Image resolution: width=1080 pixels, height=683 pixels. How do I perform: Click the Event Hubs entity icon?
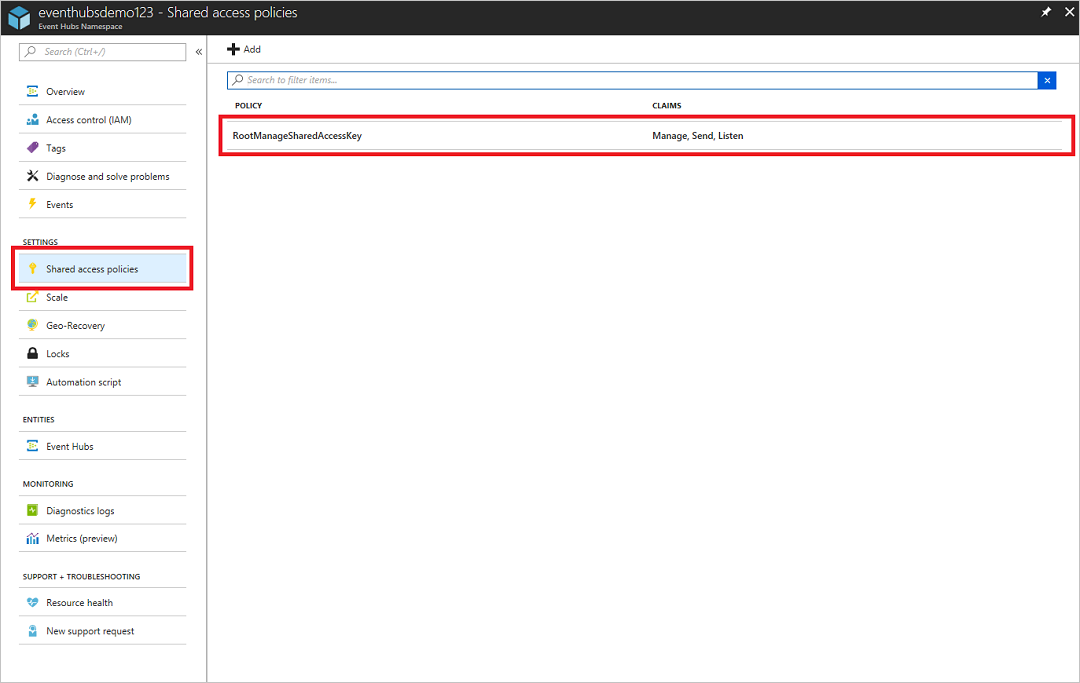32,445
